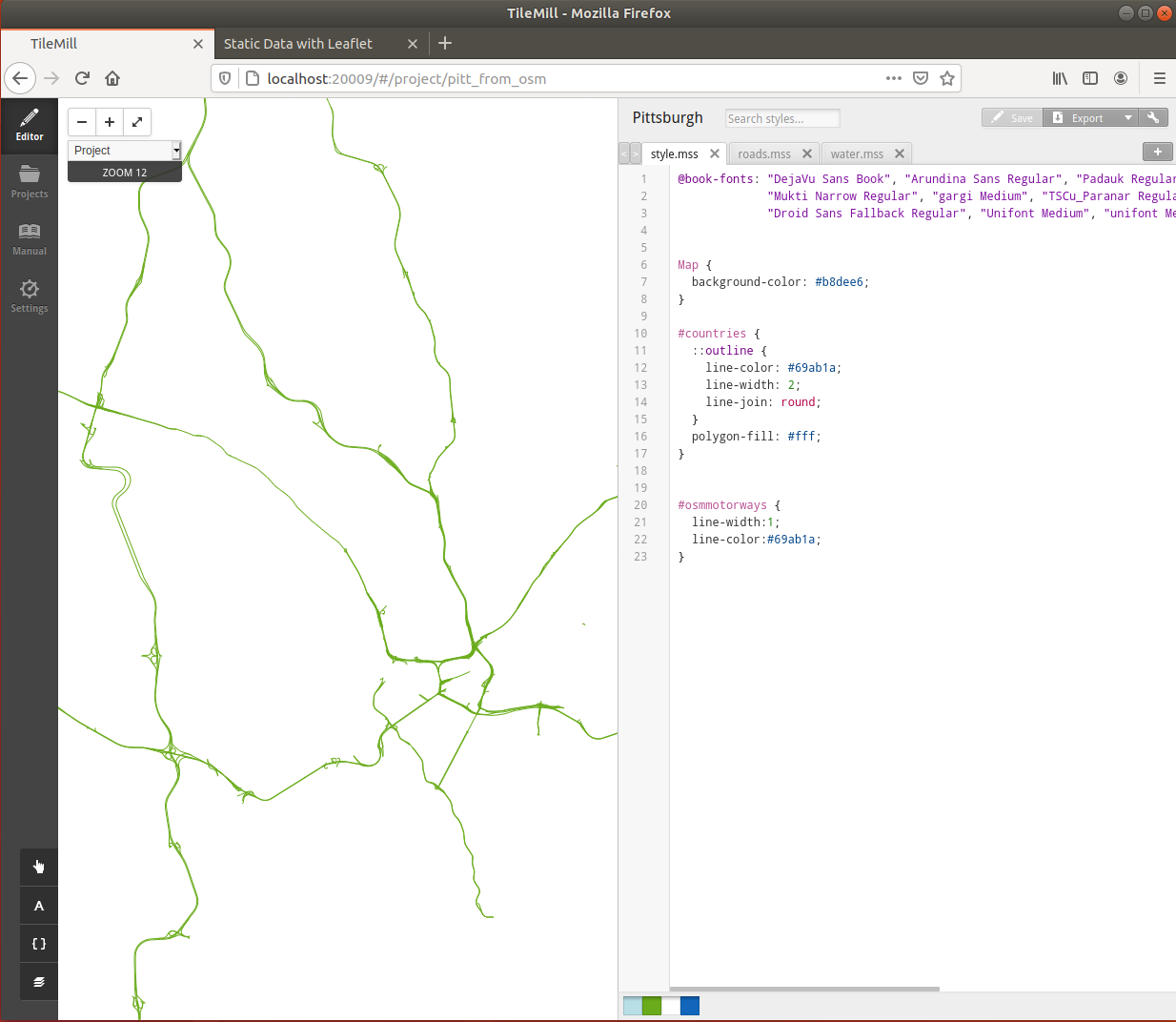1176x1022 pixels.
Task: Open page actions three-dot menu
Action: (894, 78)
